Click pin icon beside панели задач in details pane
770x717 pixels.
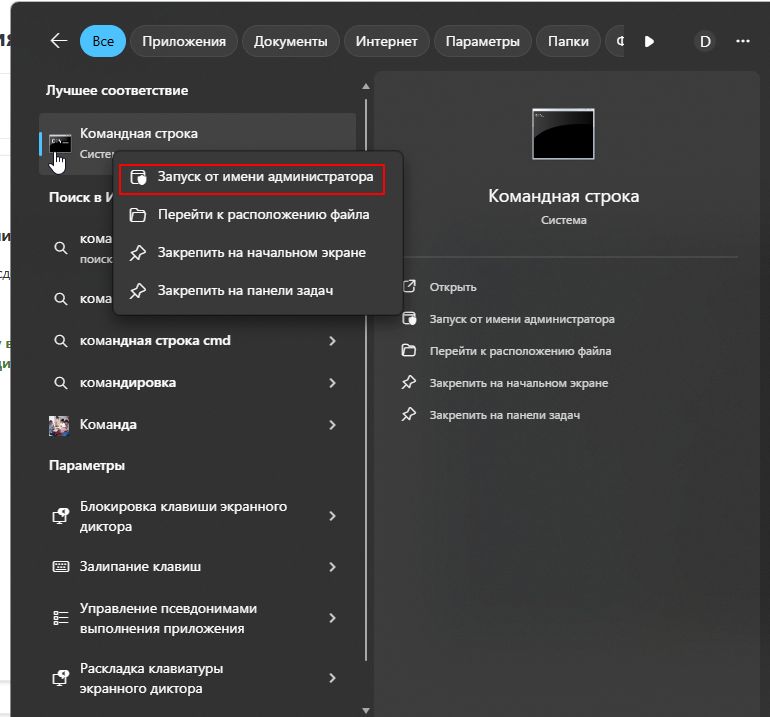[409, 414]
